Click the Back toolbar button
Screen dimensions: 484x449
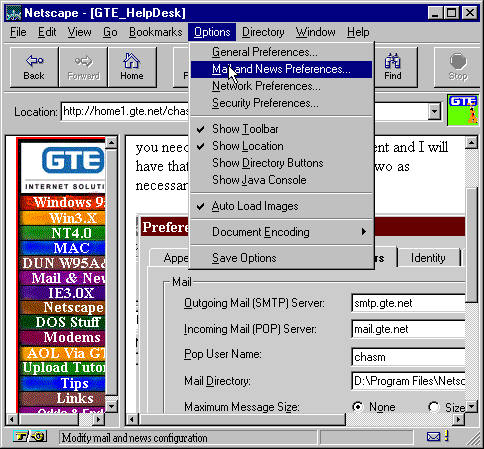(34, 67)
